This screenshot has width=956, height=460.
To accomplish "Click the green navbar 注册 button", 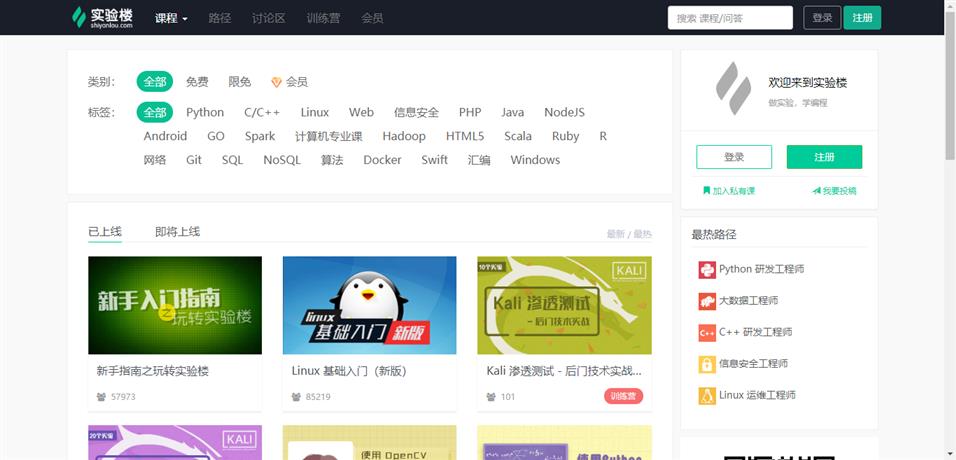I will pos(862,18).
